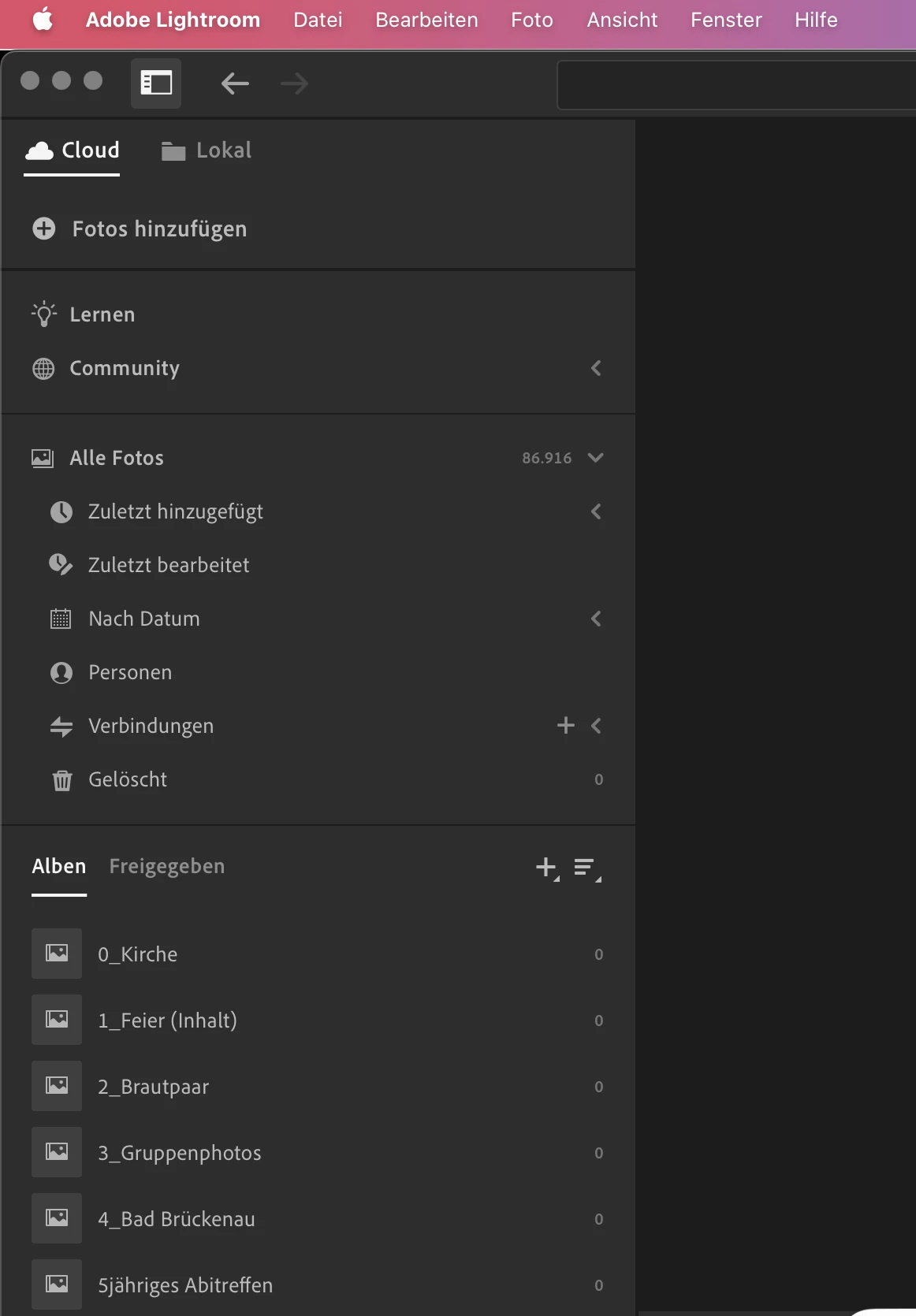Expand the Nach Datum chevron
This screenshot has height=1316, width=916.
pyautogui.click(x=596, y=619)
